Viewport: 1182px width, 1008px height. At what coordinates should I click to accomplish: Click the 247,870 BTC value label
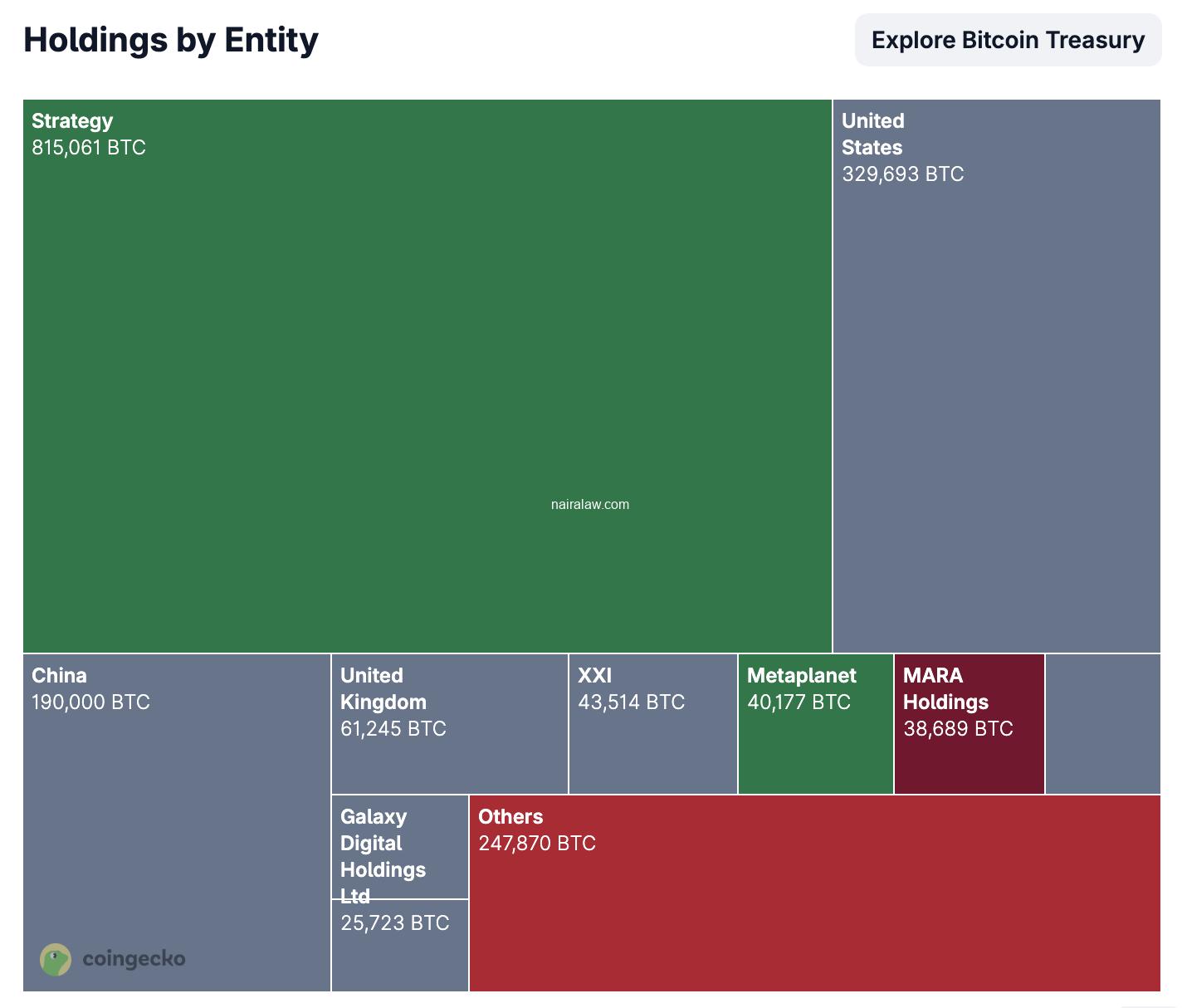click(537, 844)
